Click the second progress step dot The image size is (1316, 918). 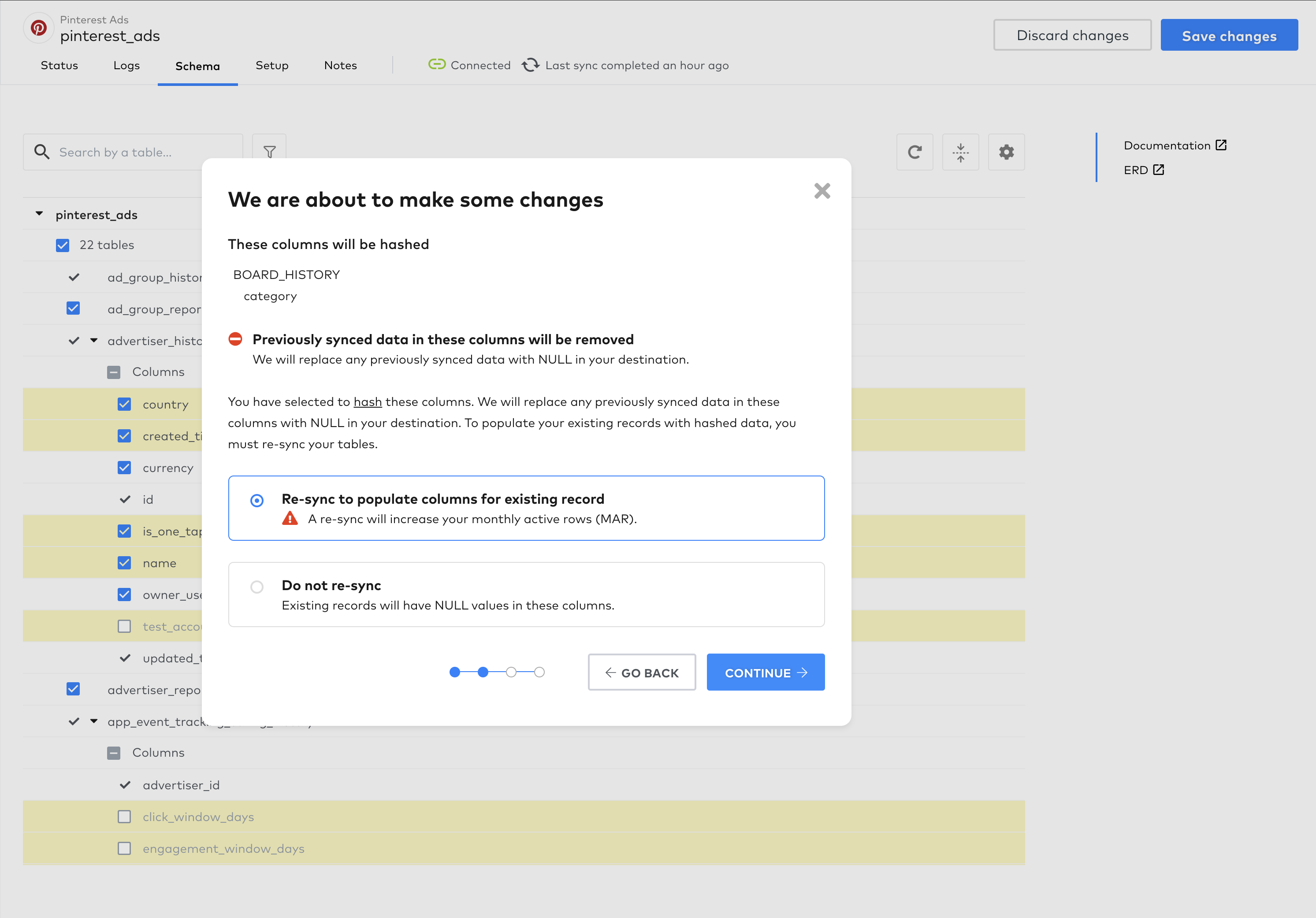(x=483, y=672)
